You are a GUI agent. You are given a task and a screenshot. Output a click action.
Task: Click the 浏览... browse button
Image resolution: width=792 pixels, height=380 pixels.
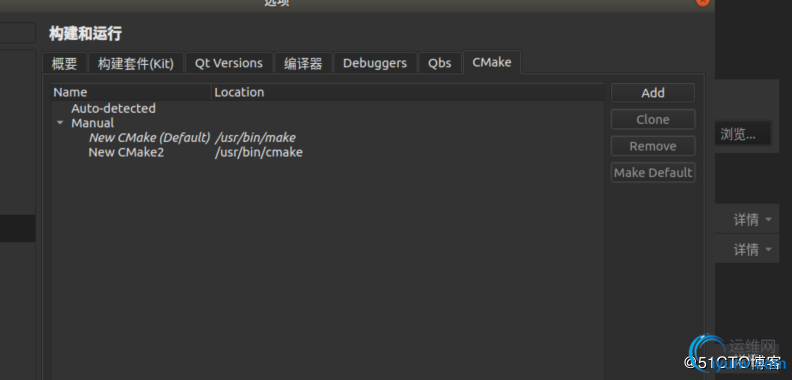point(743,134)
